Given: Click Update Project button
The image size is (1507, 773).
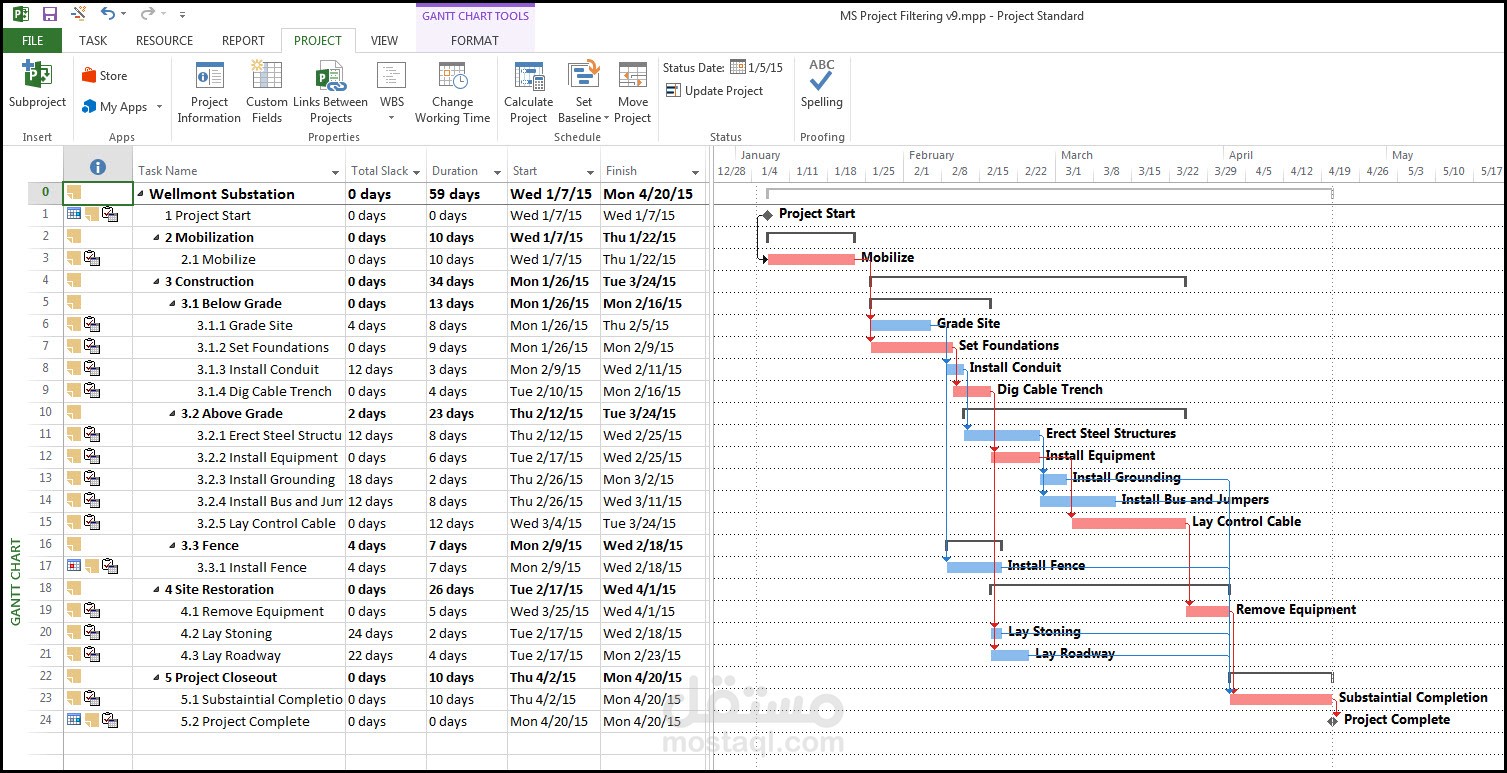Looking at the screenshot, I should pos(714,91).
